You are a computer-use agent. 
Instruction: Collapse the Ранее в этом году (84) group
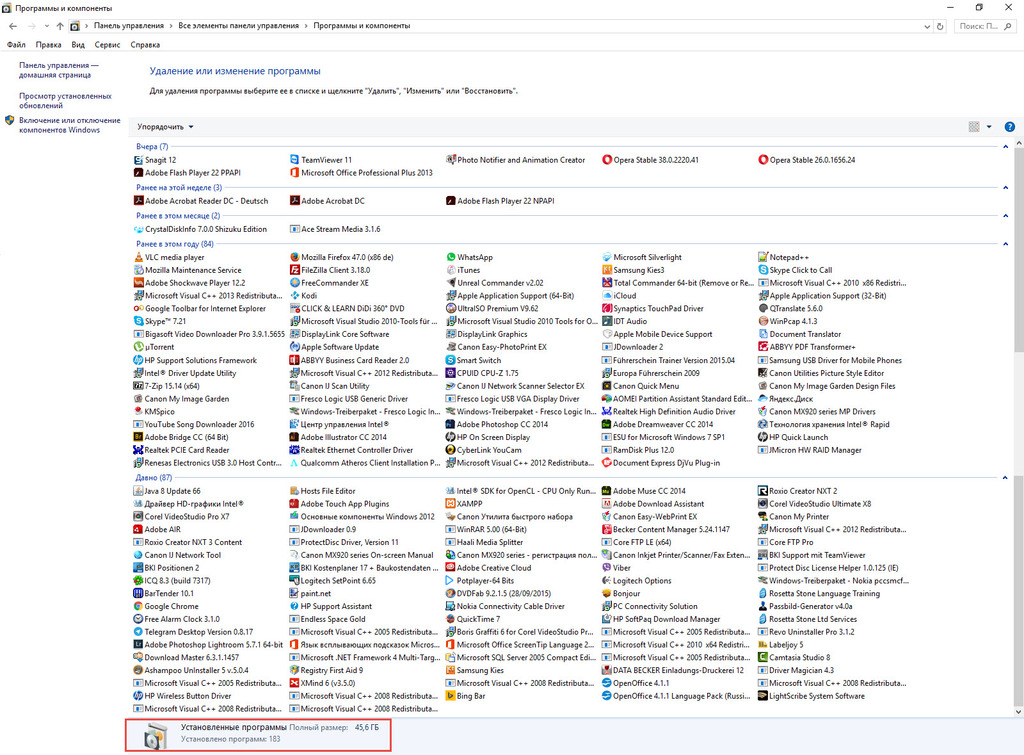coord(1005,244)
